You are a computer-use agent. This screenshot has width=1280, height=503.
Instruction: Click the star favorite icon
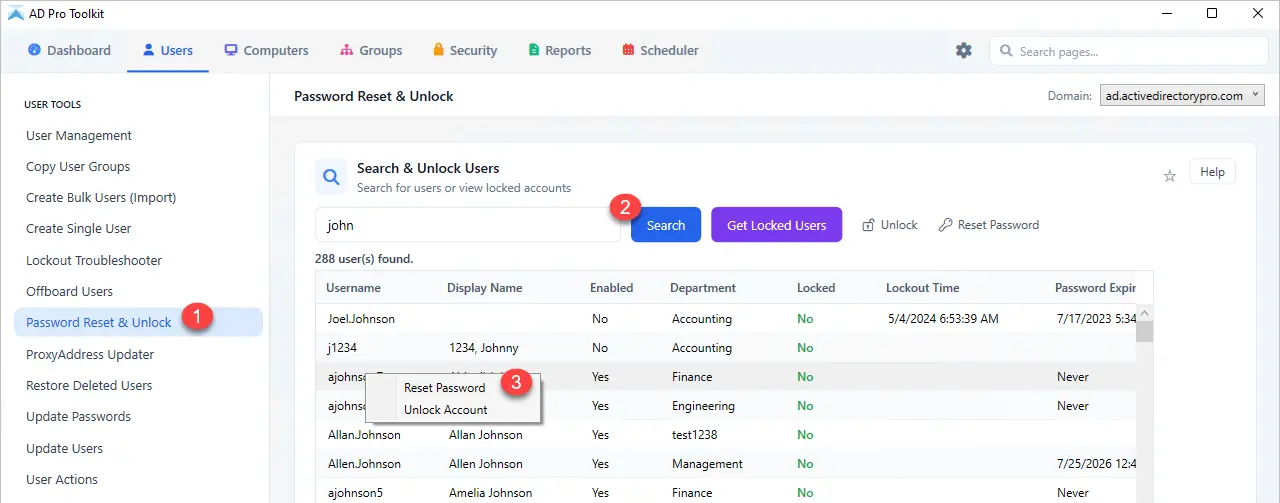coord(1169,176)
